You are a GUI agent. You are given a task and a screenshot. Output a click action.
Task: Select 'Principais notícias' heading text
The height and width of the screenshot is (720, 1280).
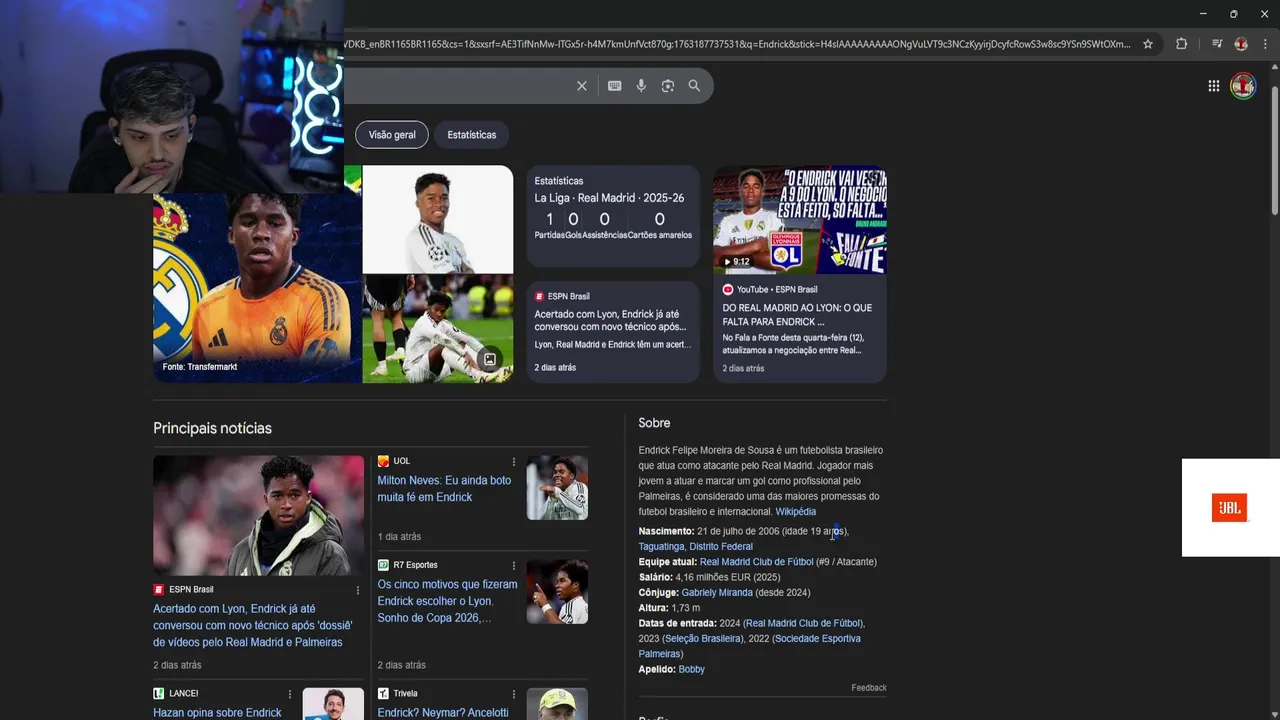pyautogui.click(x=212, y=428)
